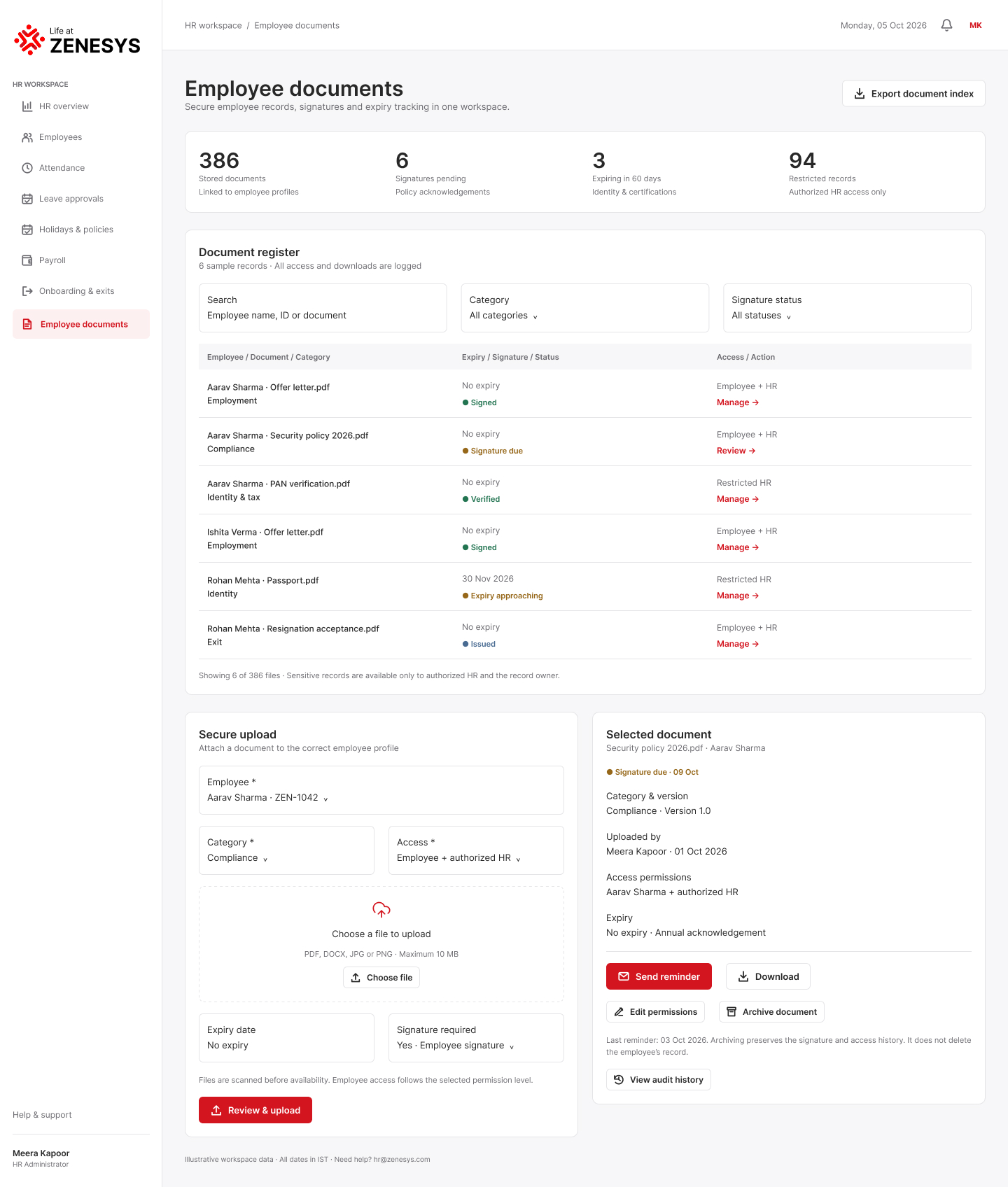Click Meera Kapoor profile at sidebar bottom

click(x=41, y=1158)
